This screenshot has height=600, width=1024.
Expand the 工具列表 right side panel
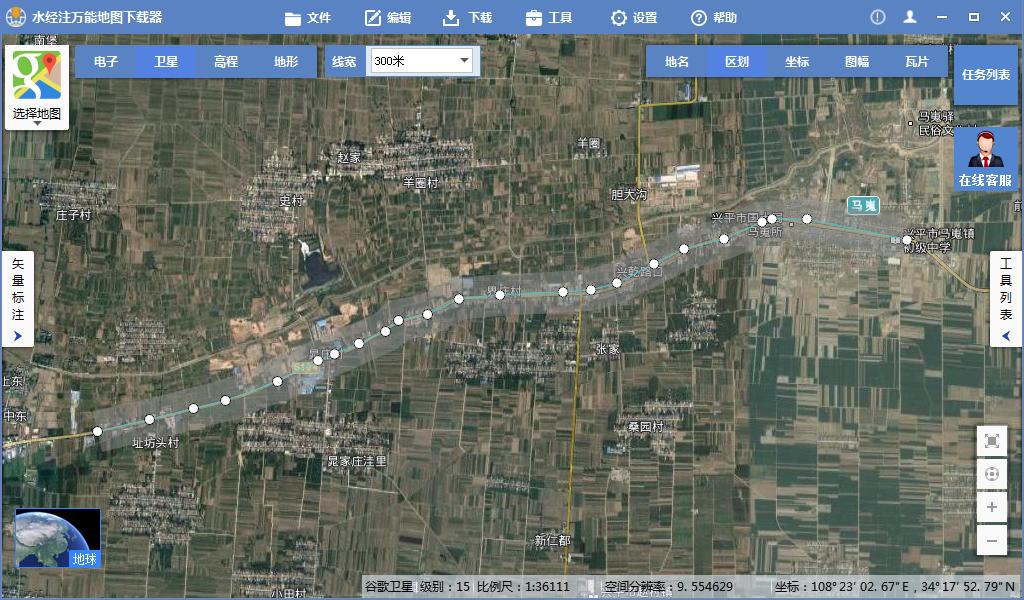click(x=1006, y=299)
